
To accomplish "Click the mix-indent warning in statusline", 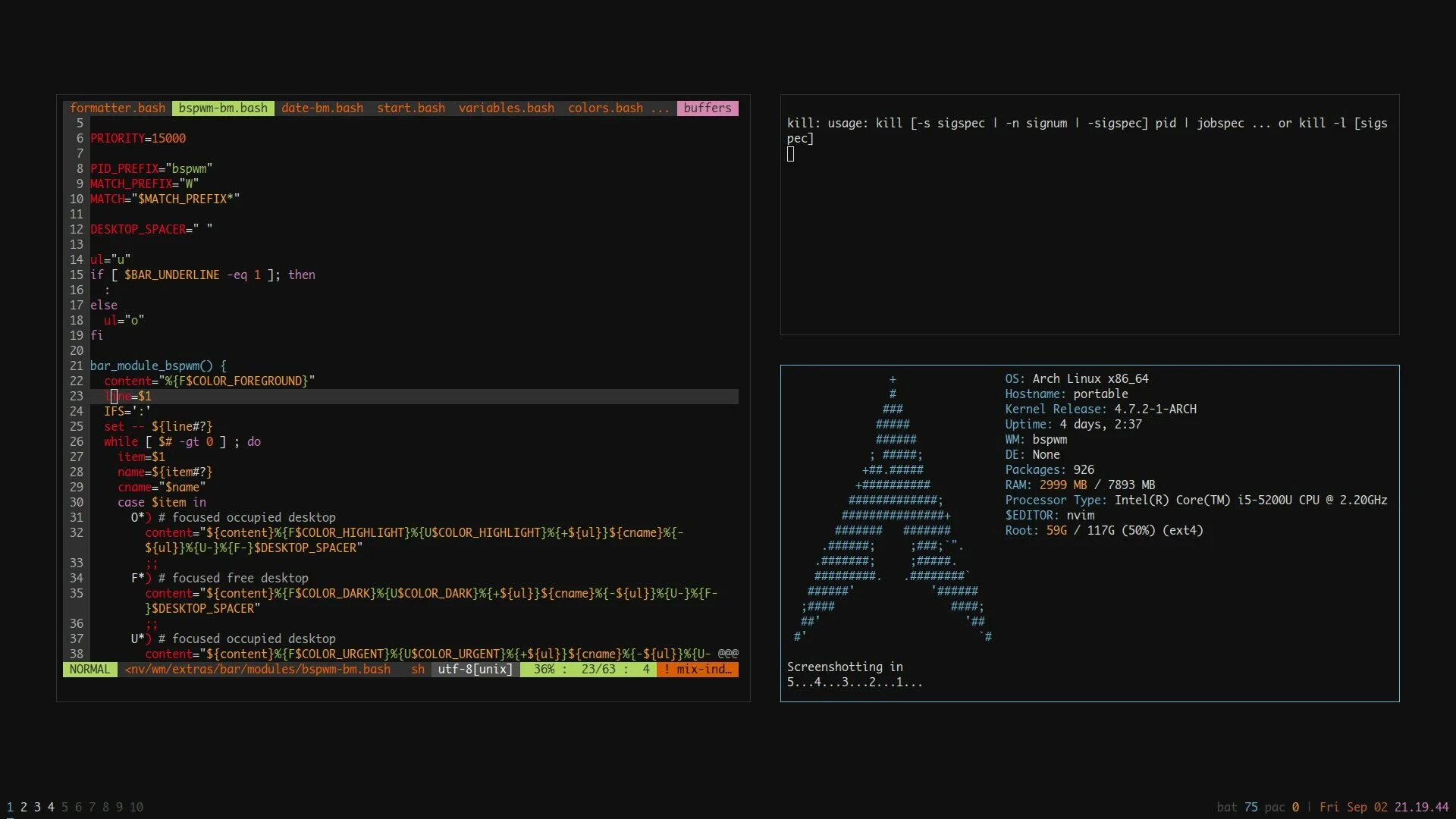I will [698, 669].
